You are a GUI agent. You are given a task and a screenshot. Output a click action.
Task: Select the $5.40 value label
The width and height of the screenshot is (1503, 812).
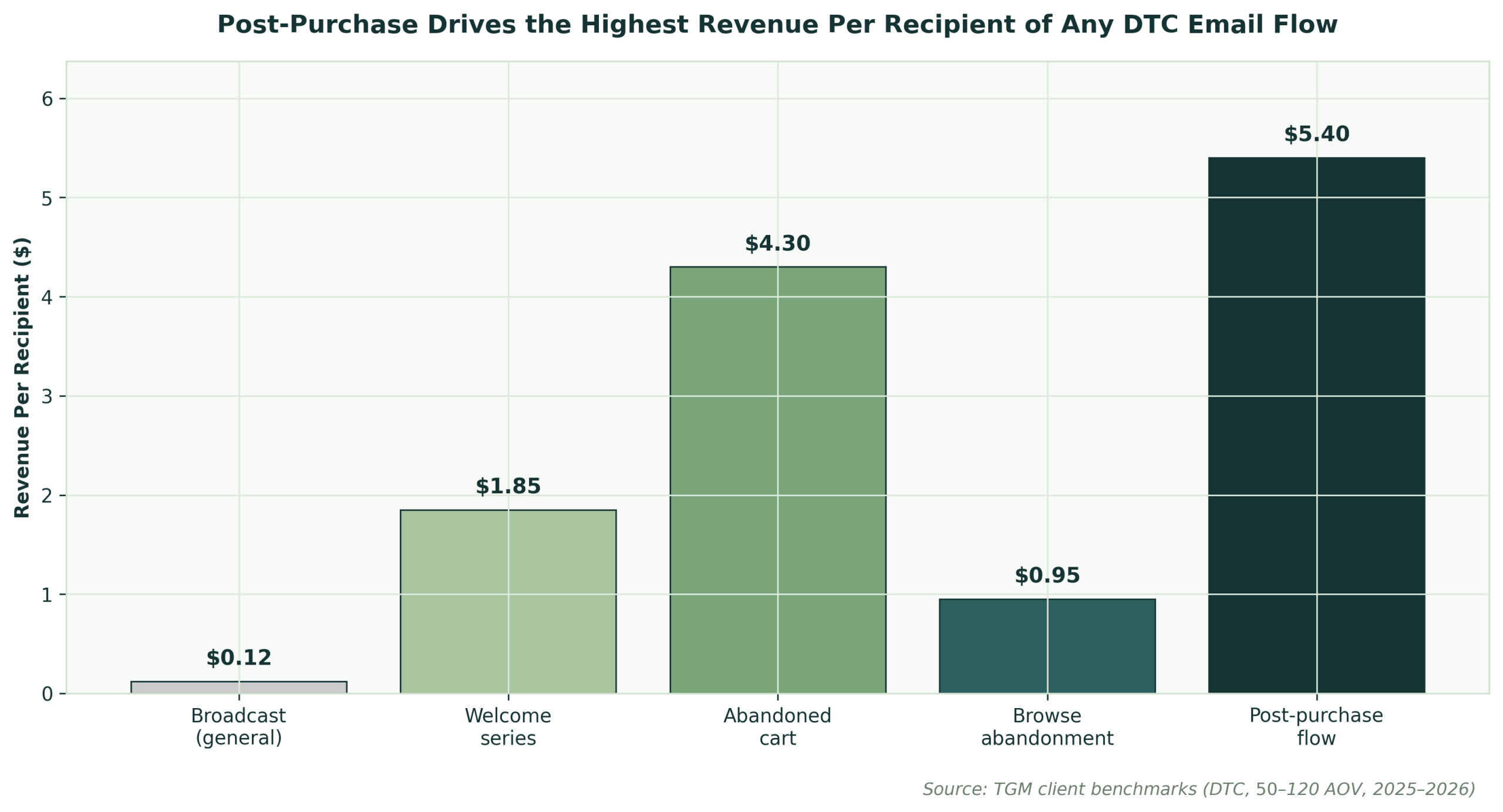1317,134
